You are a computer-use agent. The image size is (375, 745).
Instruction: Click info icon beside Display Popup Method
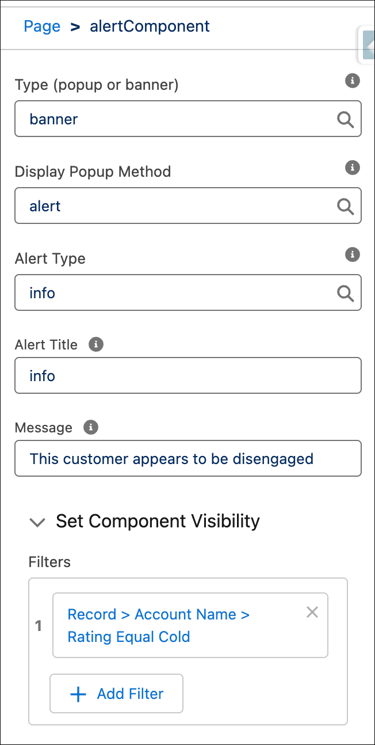(x=352, y=168)
